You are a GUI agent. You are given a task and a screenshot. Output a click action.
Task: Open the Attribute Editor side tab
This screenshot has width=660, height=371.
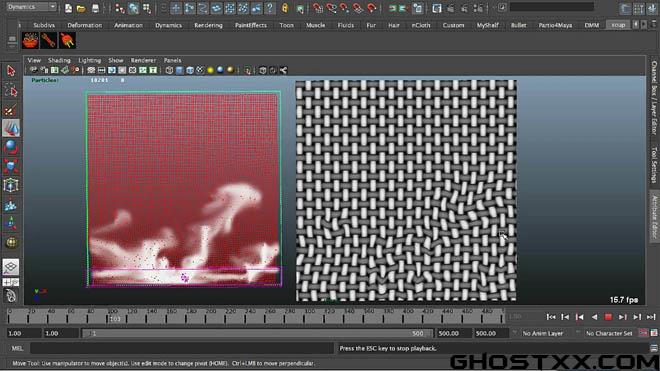click(654, 217)
